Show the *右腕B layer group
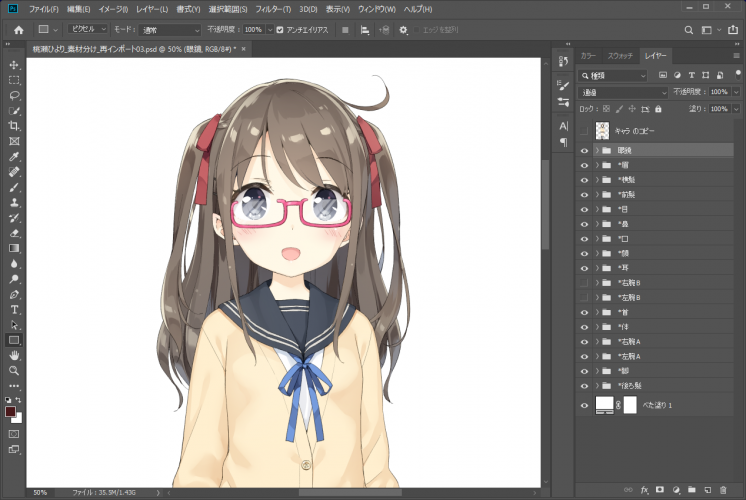This screenshot has height=500, width=746. 585,283
